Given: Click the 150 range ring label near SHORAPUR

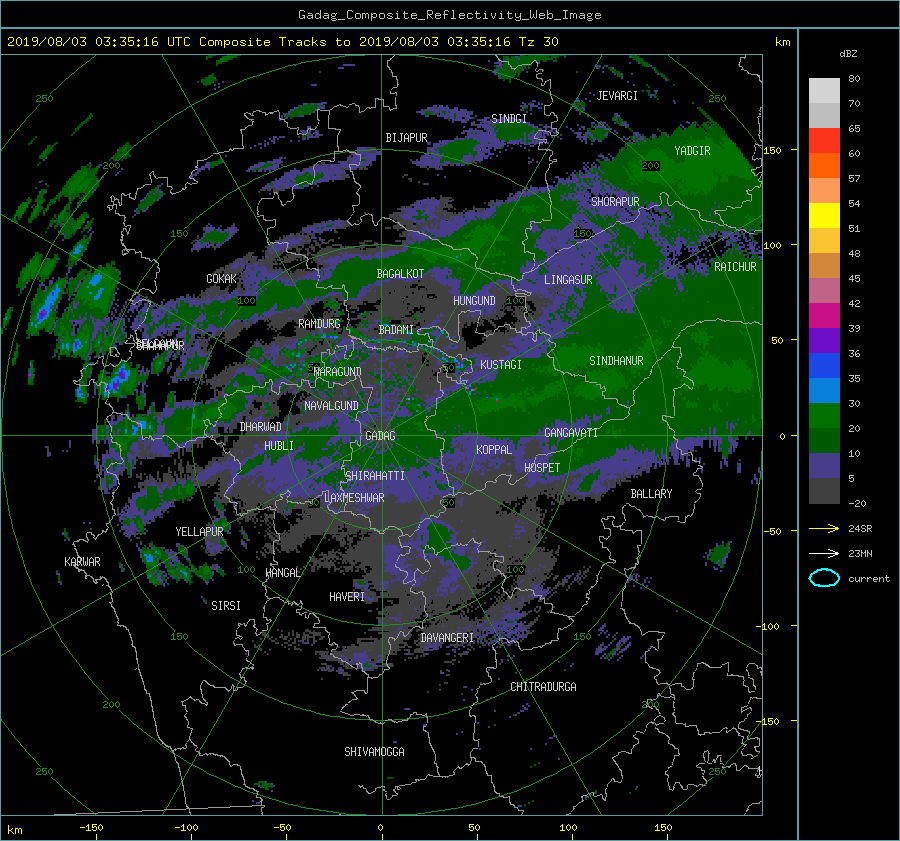Looking at the screenshot, I should tap(582, 234).
